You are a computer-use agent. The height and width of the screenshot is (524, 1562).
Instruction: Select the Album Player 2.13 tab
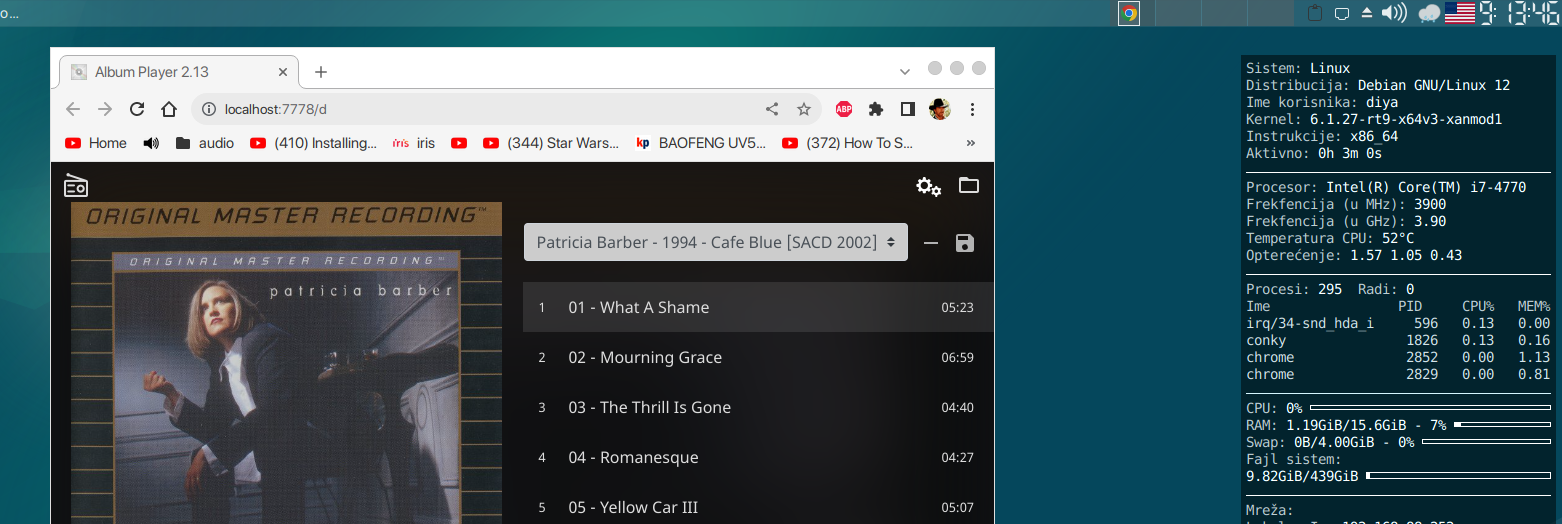179,72
